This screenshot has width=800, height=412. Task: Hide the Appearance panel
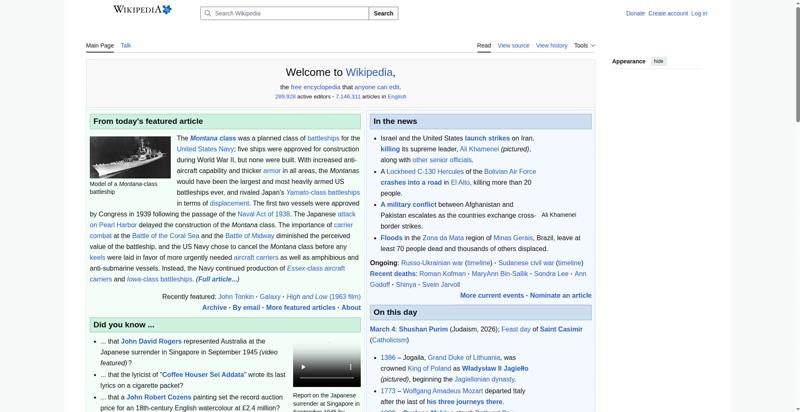658,61
